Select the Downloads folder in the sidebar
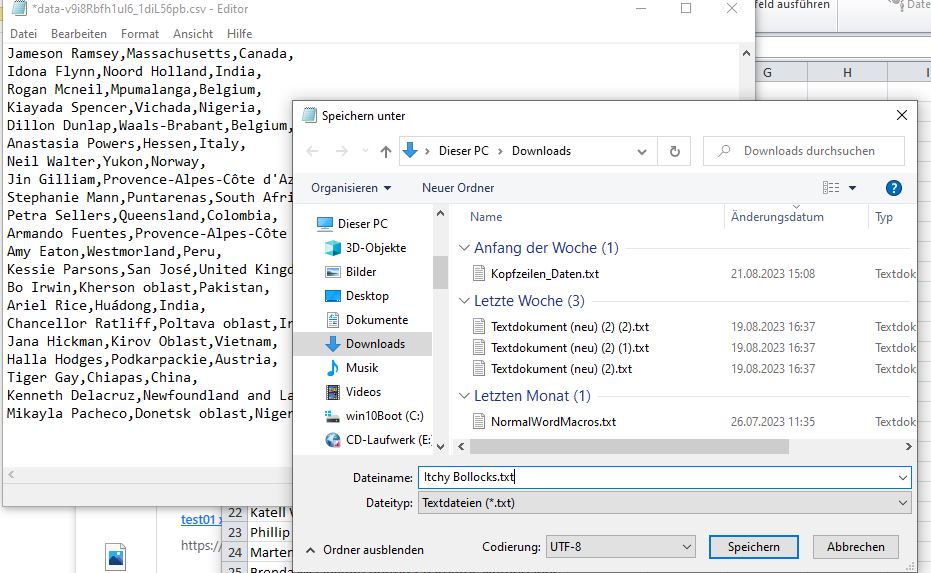 point(375,344)
